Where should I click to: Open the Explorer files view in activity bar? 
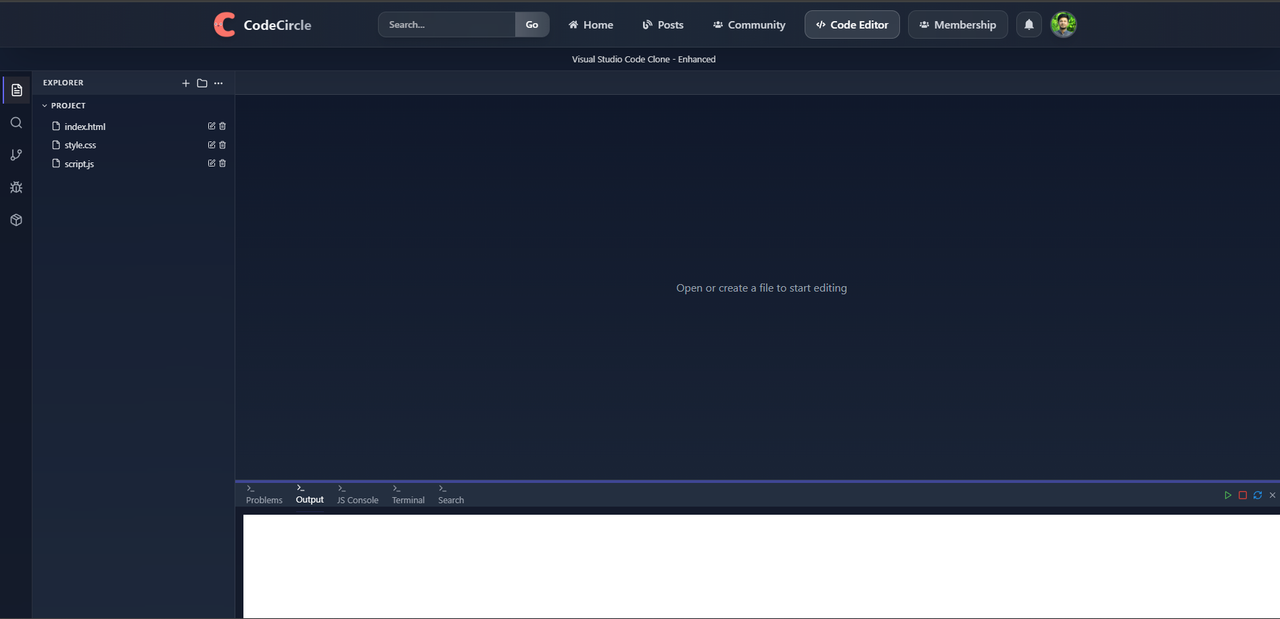[16, 90]
